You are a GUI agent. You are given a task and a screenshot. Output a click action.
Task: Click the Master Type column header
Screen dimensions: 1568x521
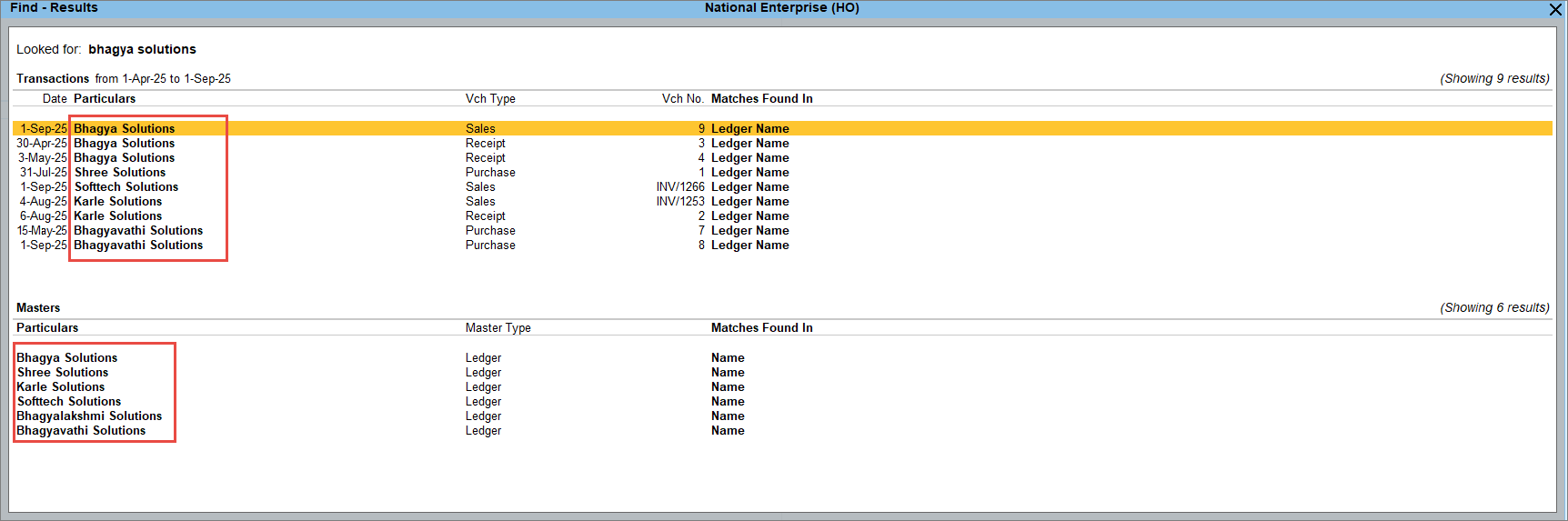[498, 328]
